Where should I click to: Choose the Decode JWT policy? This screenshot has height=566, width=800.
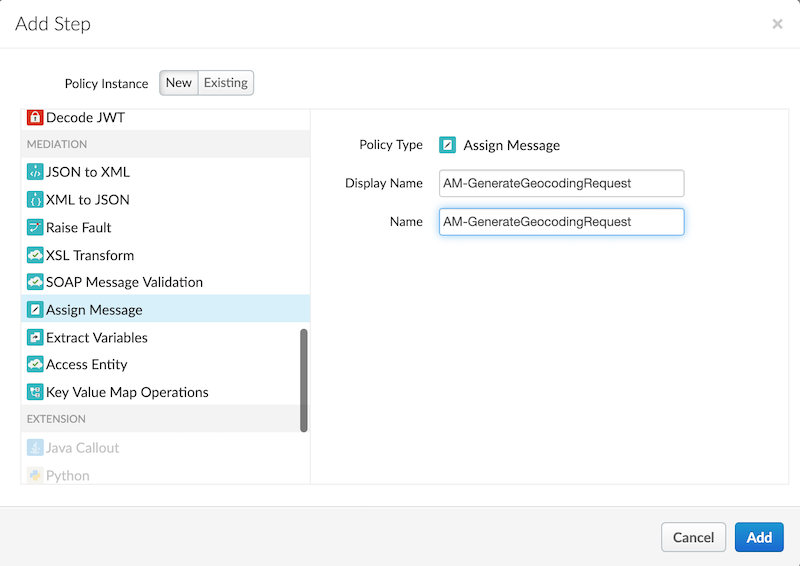pyautogui.click(x=85, y=117)
